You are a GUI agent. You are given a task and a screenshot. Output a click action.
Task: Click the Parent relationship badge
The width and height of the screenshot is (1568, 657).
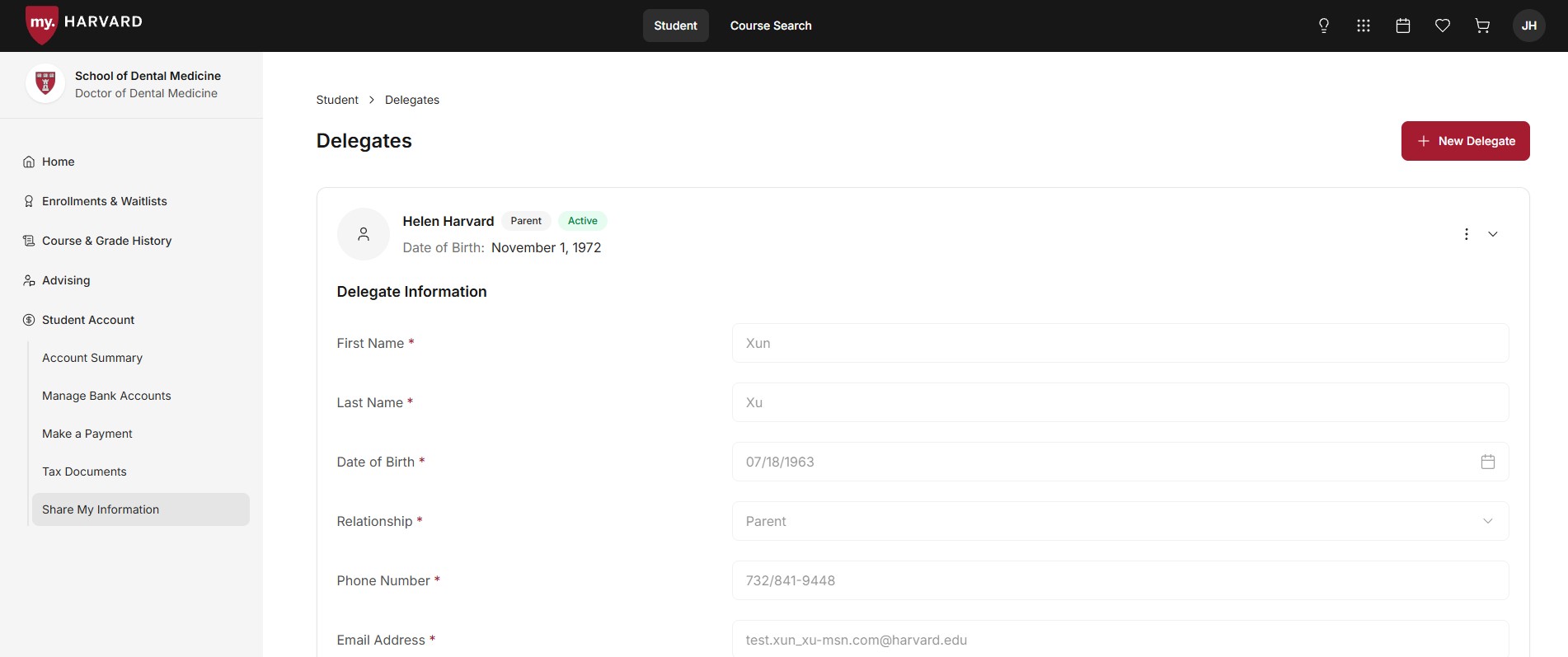coord(526,221)
